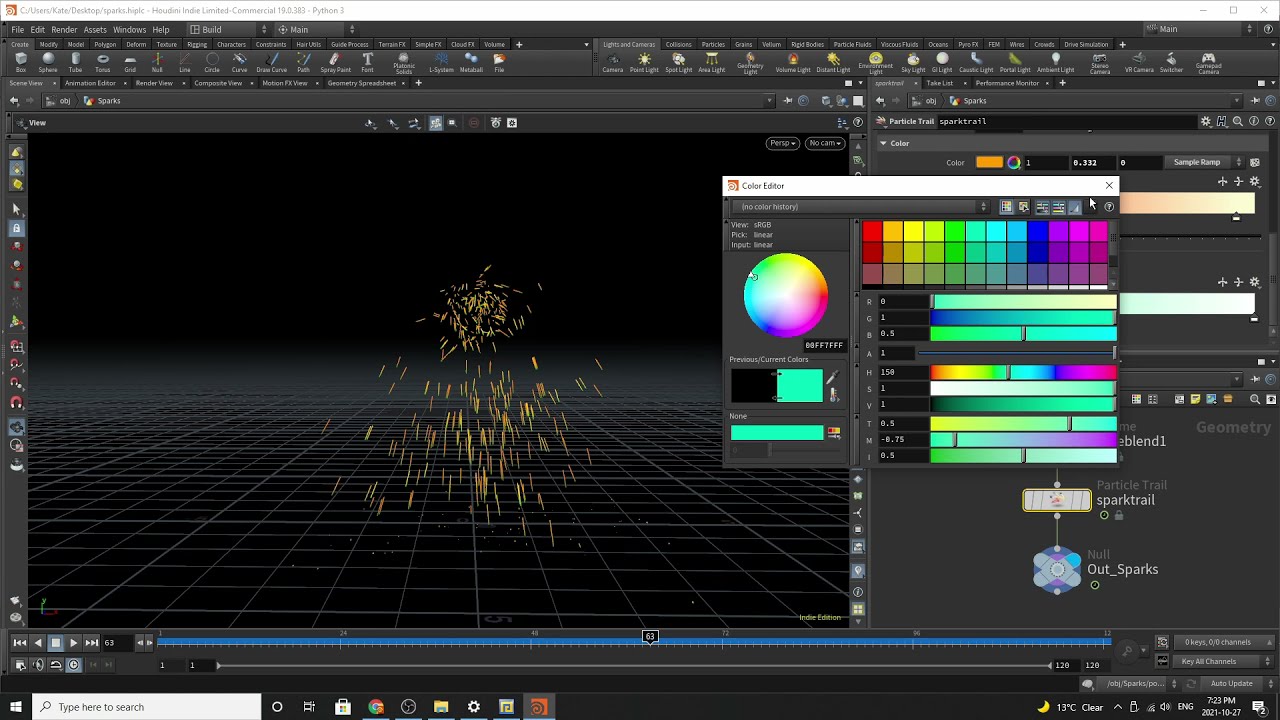Add a Stereo Camera
Image resolution: width=1280 pixels, height=720 pixels.
click(1100, 64)
